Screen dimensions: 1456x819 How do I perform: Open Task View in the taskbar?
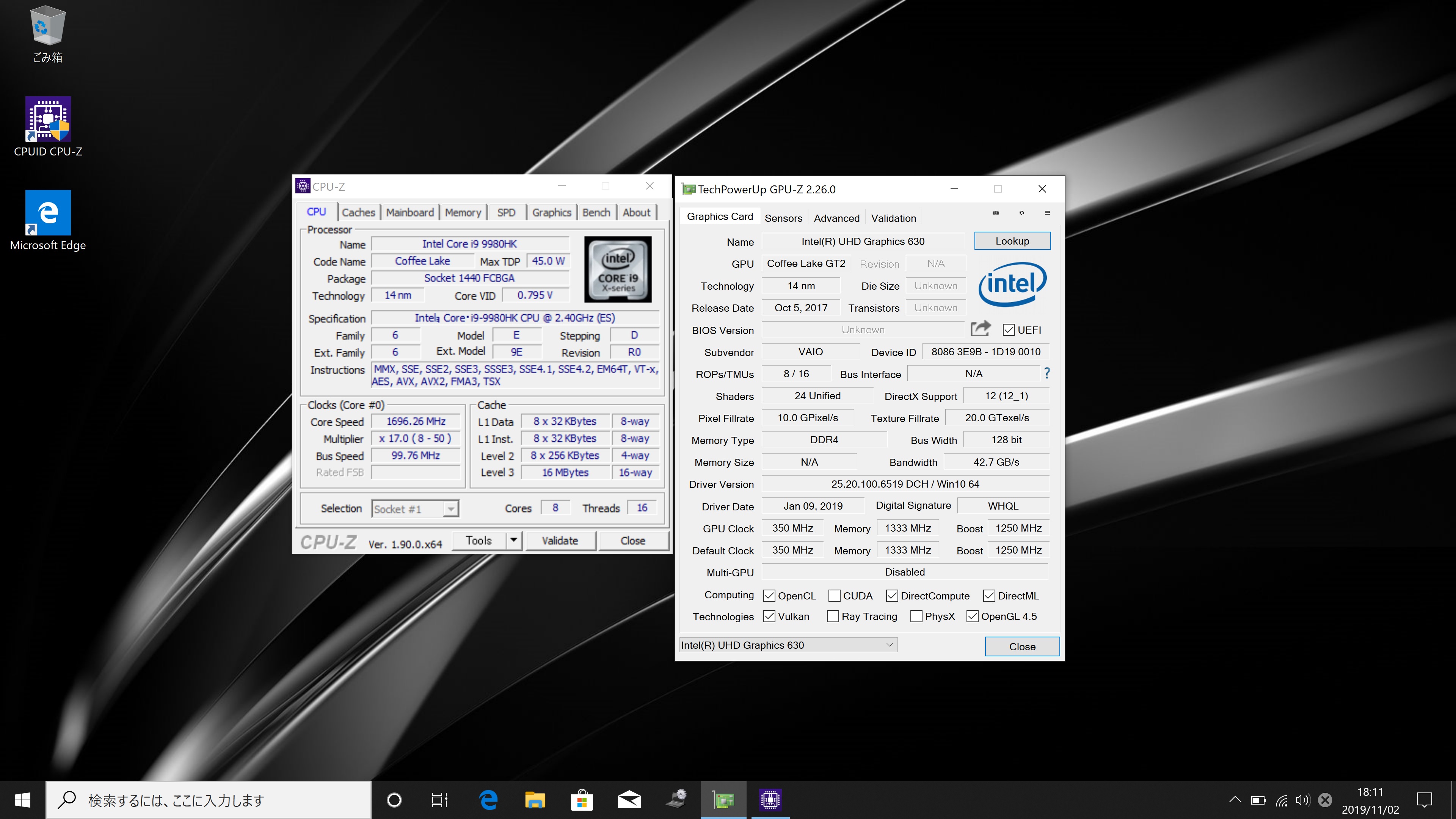440,800
